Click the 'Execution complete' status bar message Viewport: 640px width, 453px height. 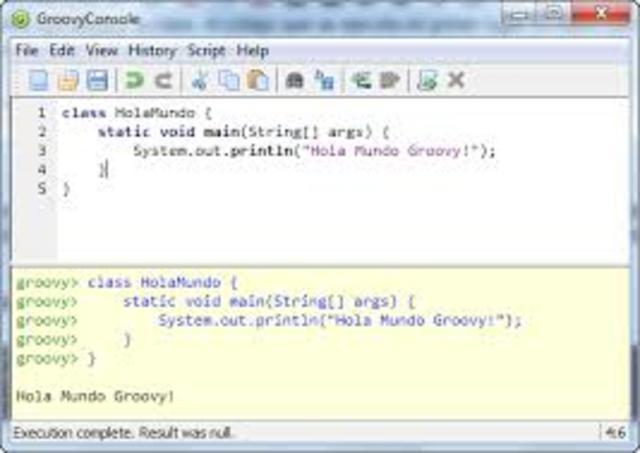[x=123, y=432]
